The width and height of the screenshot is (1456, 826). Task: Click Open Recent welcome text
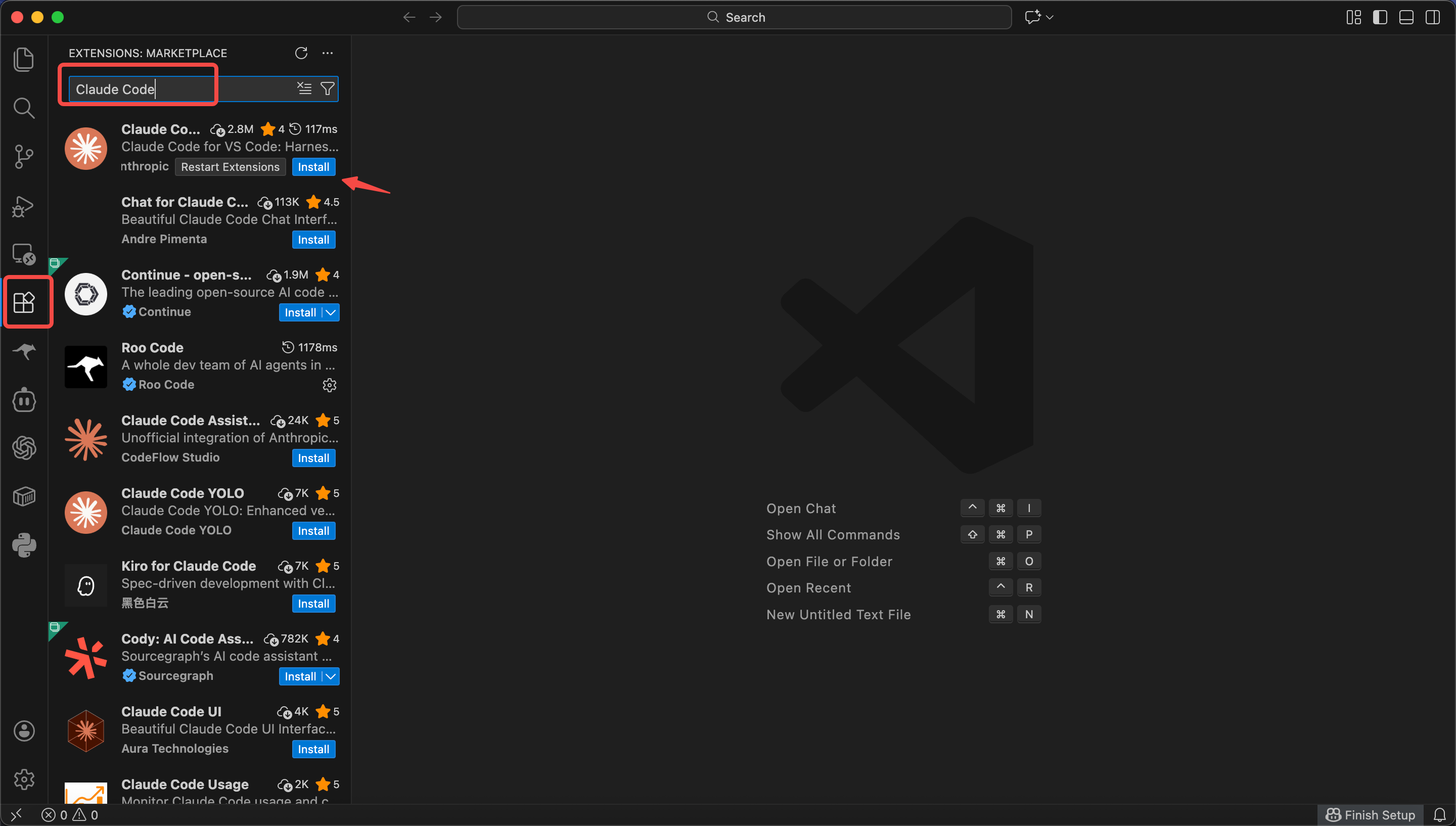point(808,588)
